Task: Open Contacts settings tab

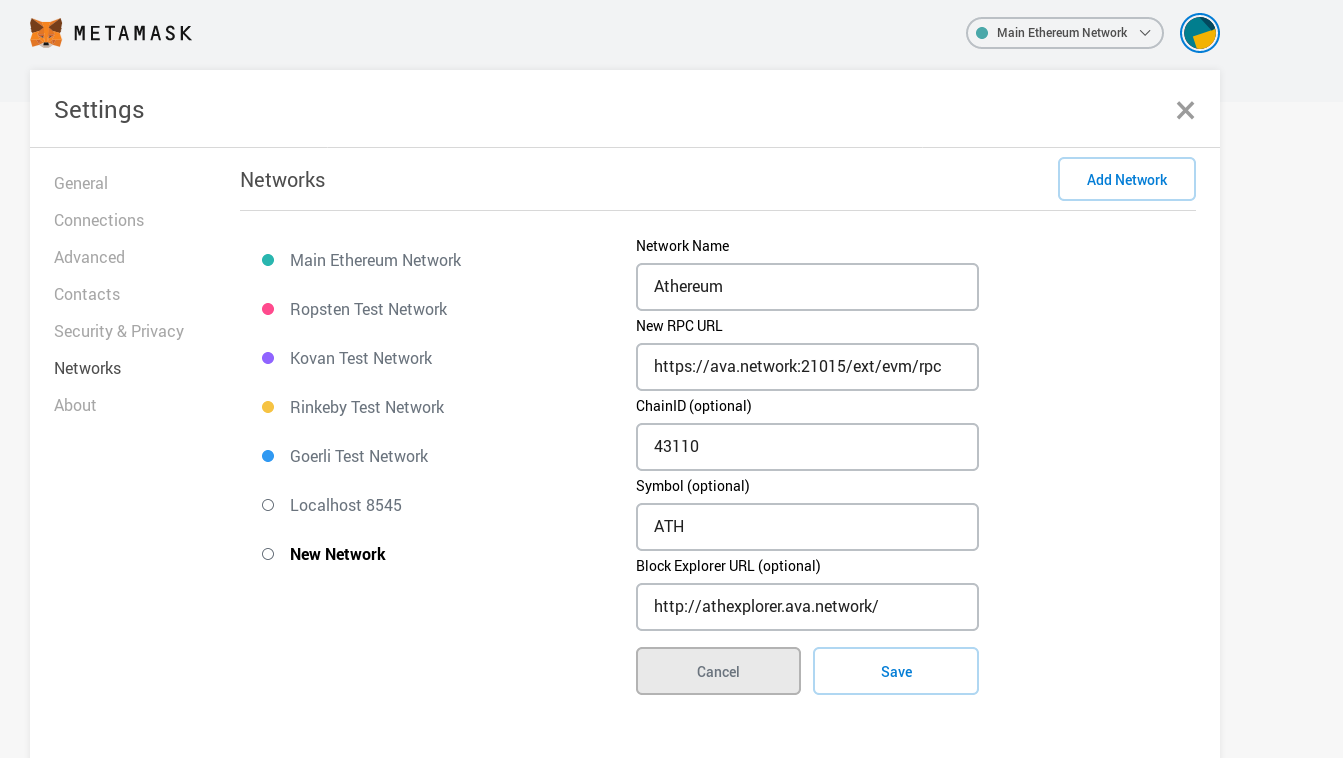Action: tap(87, 294)
